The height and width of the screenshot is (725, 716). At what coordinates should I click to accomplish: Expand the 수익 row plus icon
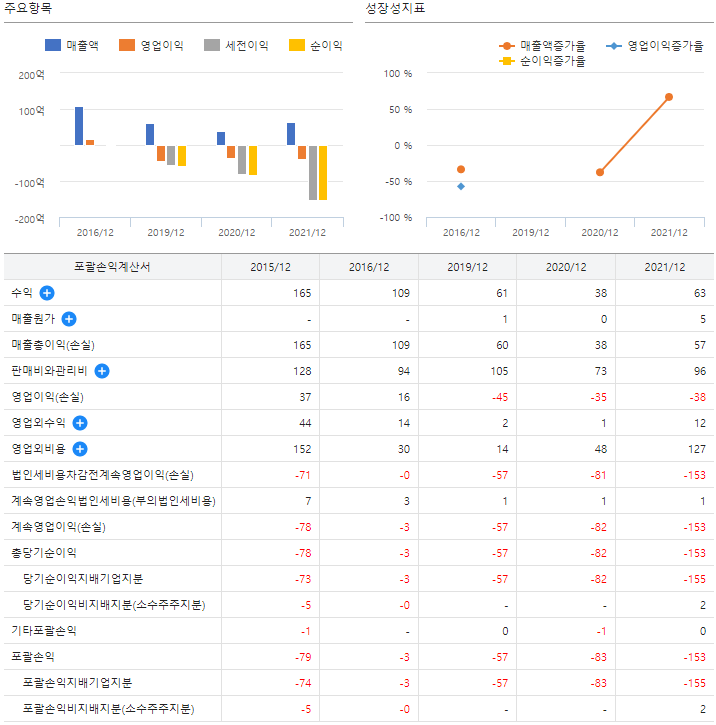point(47,293)
